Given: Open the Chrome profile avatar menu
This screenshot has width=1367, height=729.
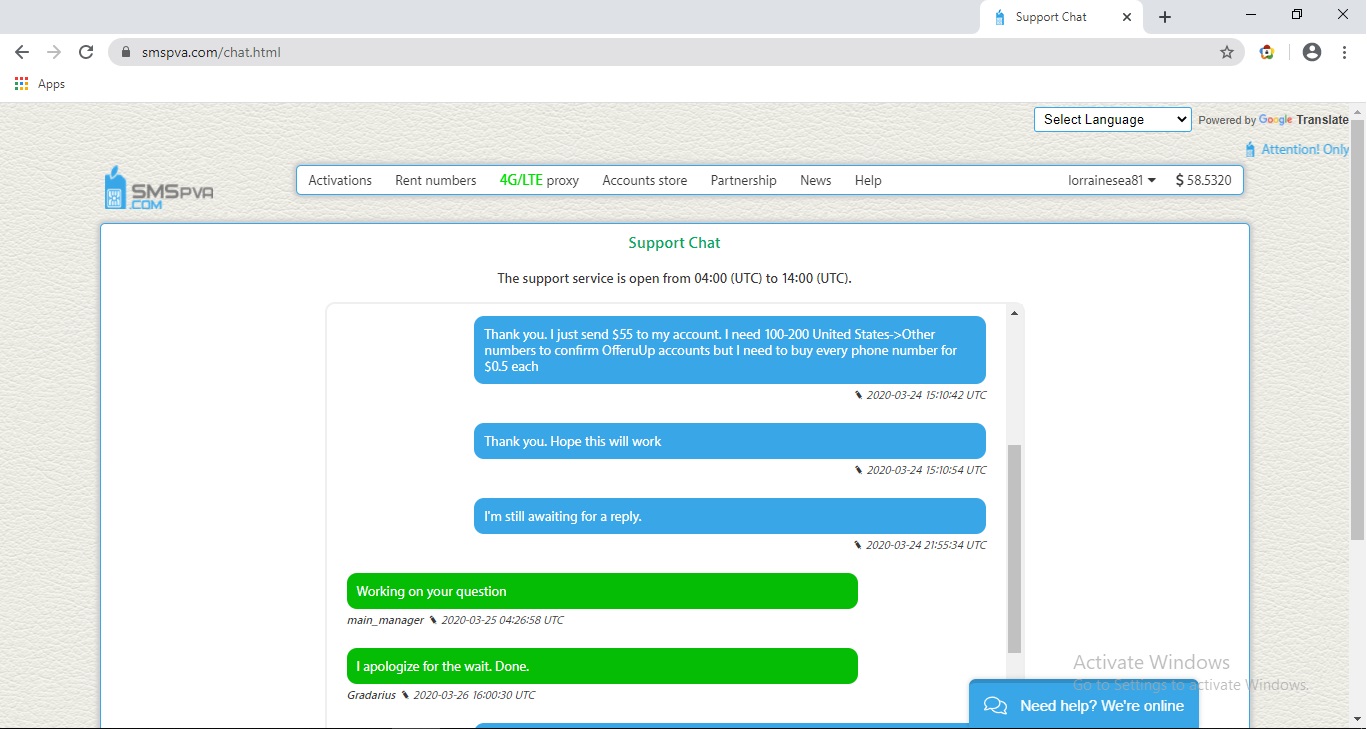Looking at the screenshot, I should [1312, 52].
